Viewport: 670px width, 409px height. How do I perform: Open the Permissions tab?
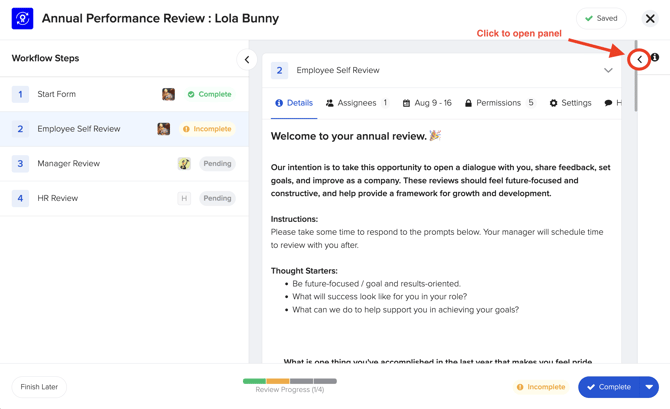(x=498, y=103)
